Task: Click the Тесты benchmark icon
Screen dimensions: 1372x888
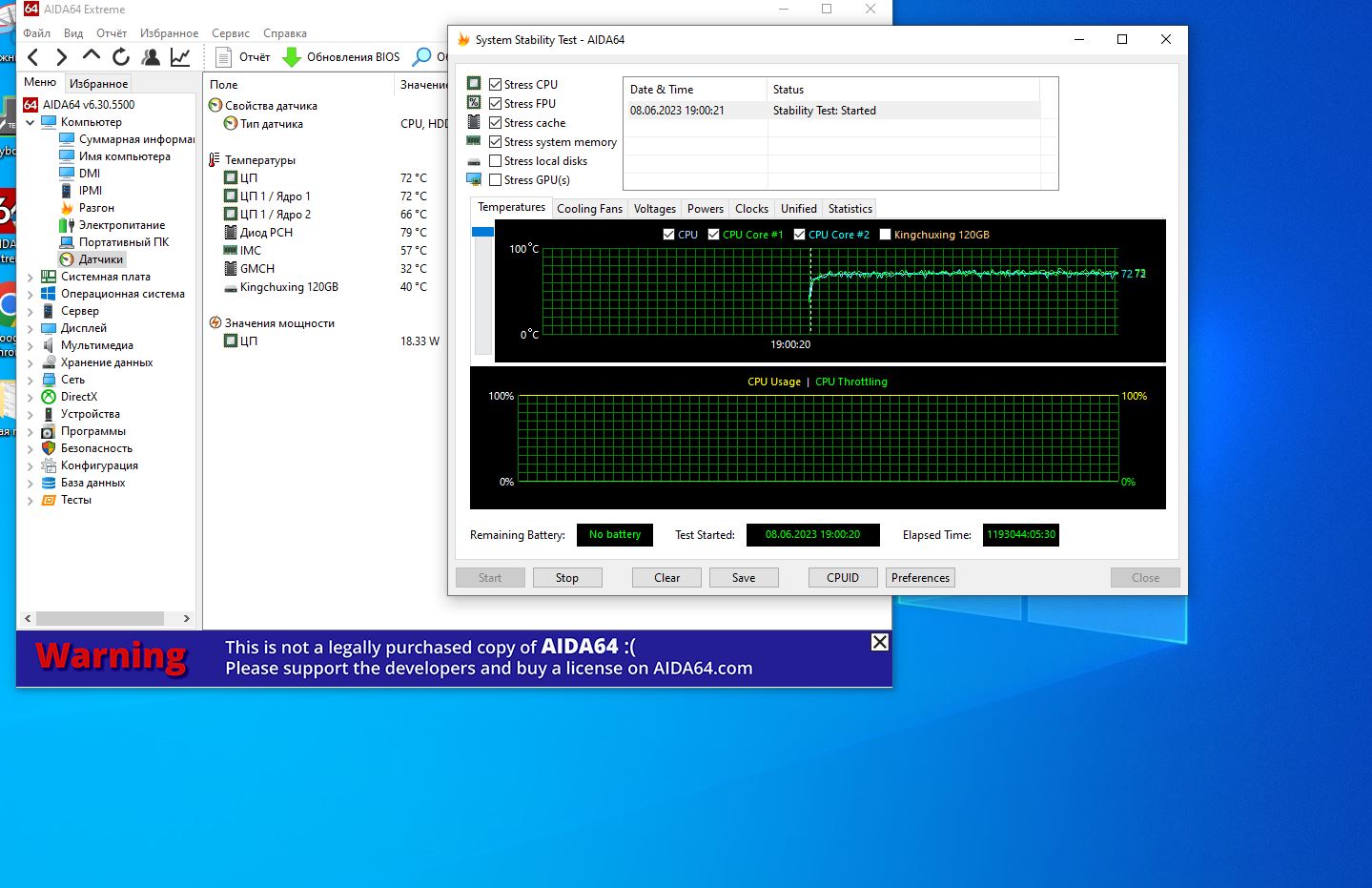Action: 49,500
